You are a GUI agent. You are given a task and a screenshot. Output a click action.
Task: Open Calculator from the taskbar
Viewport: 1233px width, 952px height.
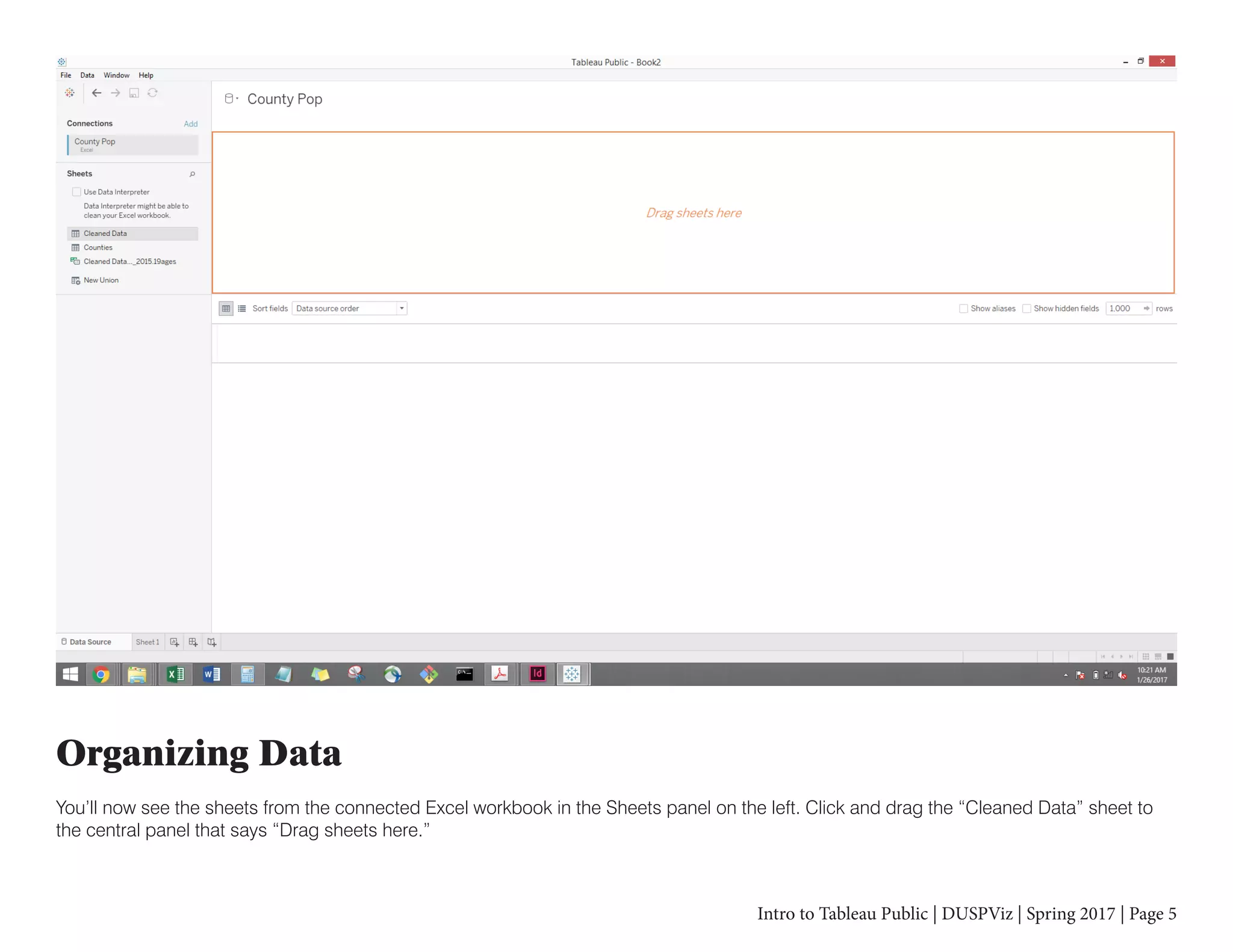click(x=247, y=675)
